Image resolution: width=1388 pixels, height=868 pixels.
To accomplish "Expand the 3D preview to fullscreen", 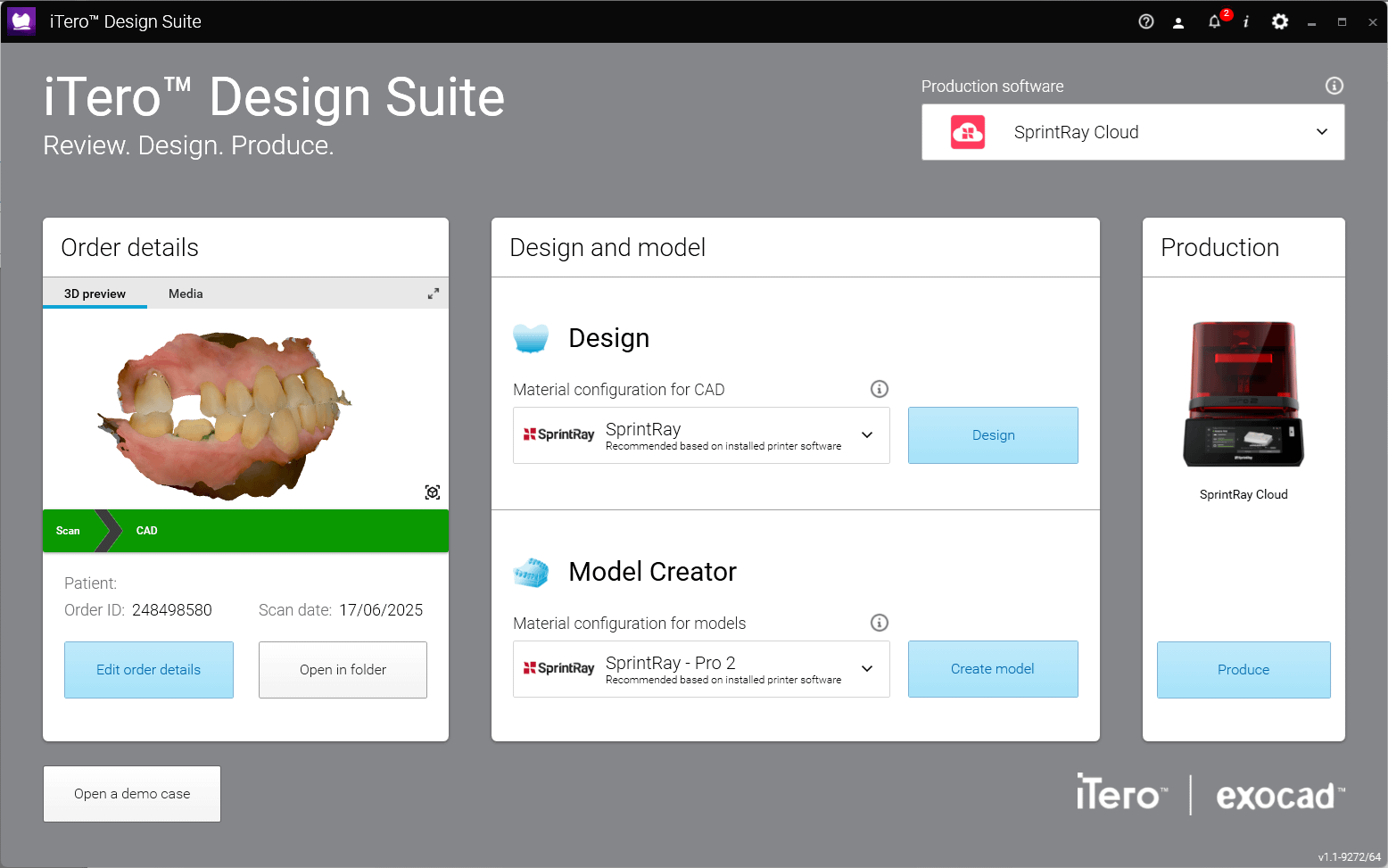I will coord(433,293).
